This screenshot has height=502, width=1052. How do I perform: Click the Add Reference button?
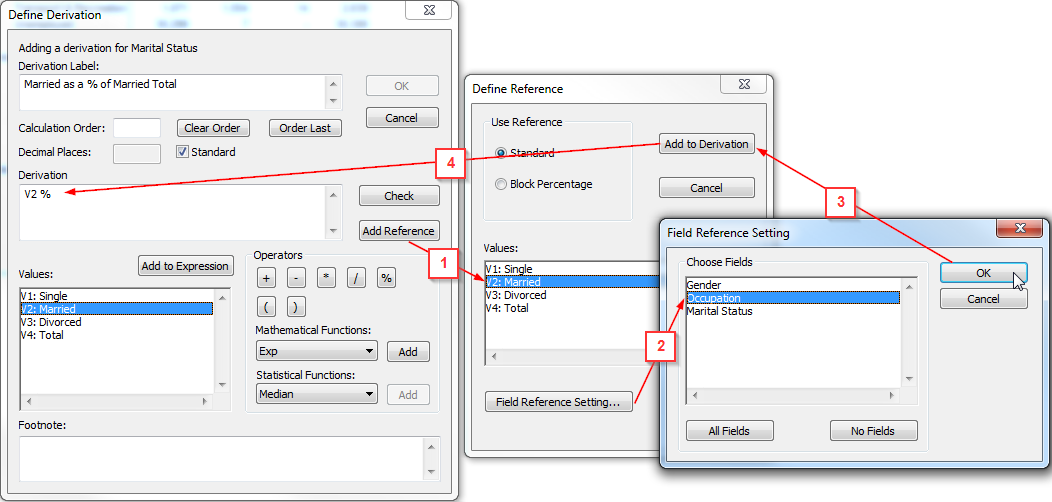(x=398, y=231)
